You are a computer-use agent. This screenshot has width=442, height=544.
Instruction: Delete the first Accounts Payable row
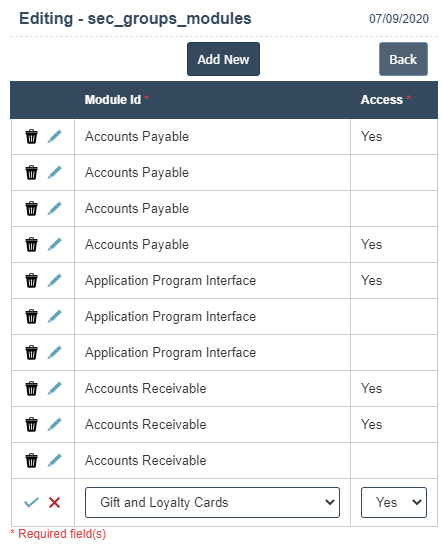31,137
